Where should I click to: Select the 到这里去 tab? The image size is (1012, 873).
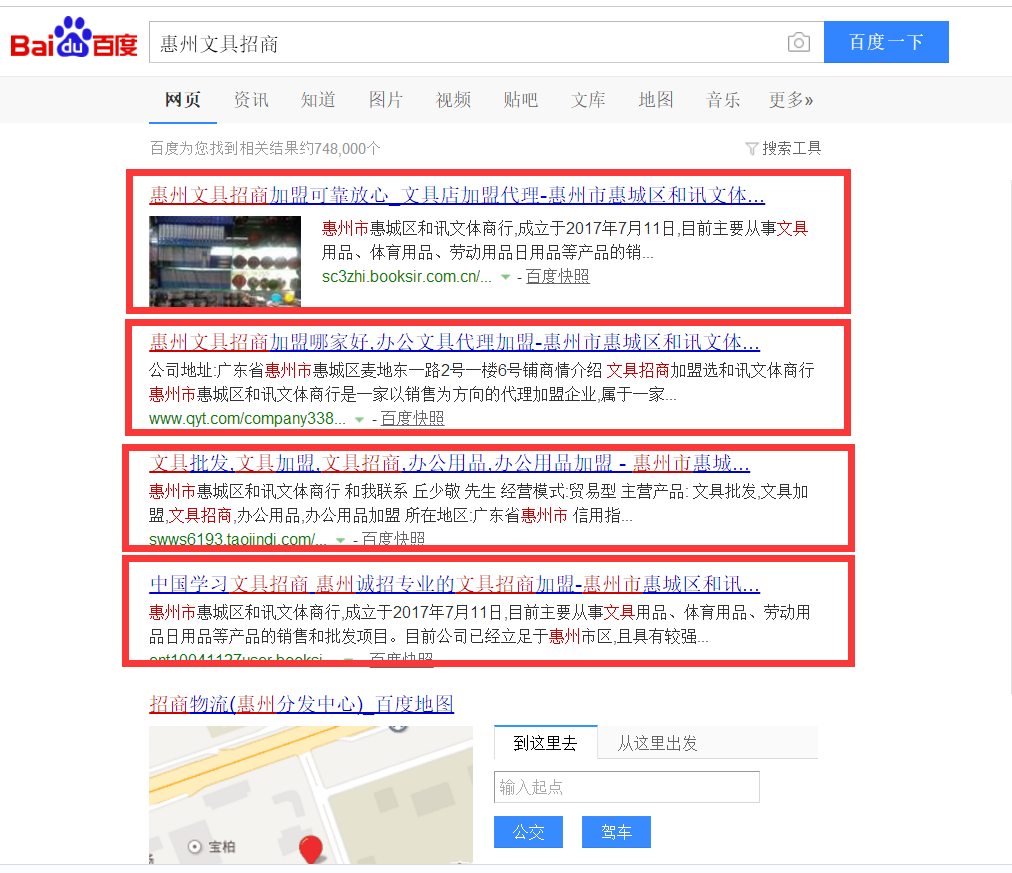[x=545, y=743]
